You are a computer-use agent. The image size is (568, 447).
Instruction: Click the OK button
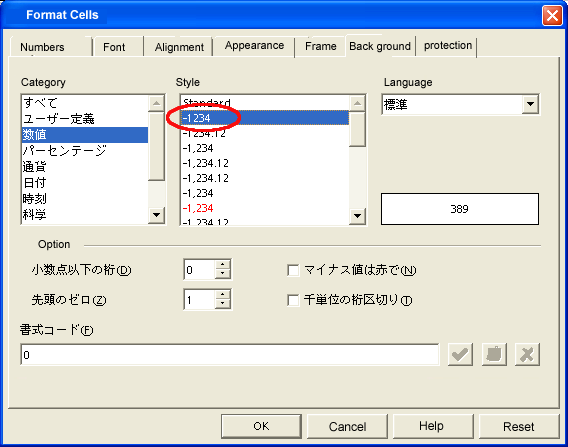261,426
